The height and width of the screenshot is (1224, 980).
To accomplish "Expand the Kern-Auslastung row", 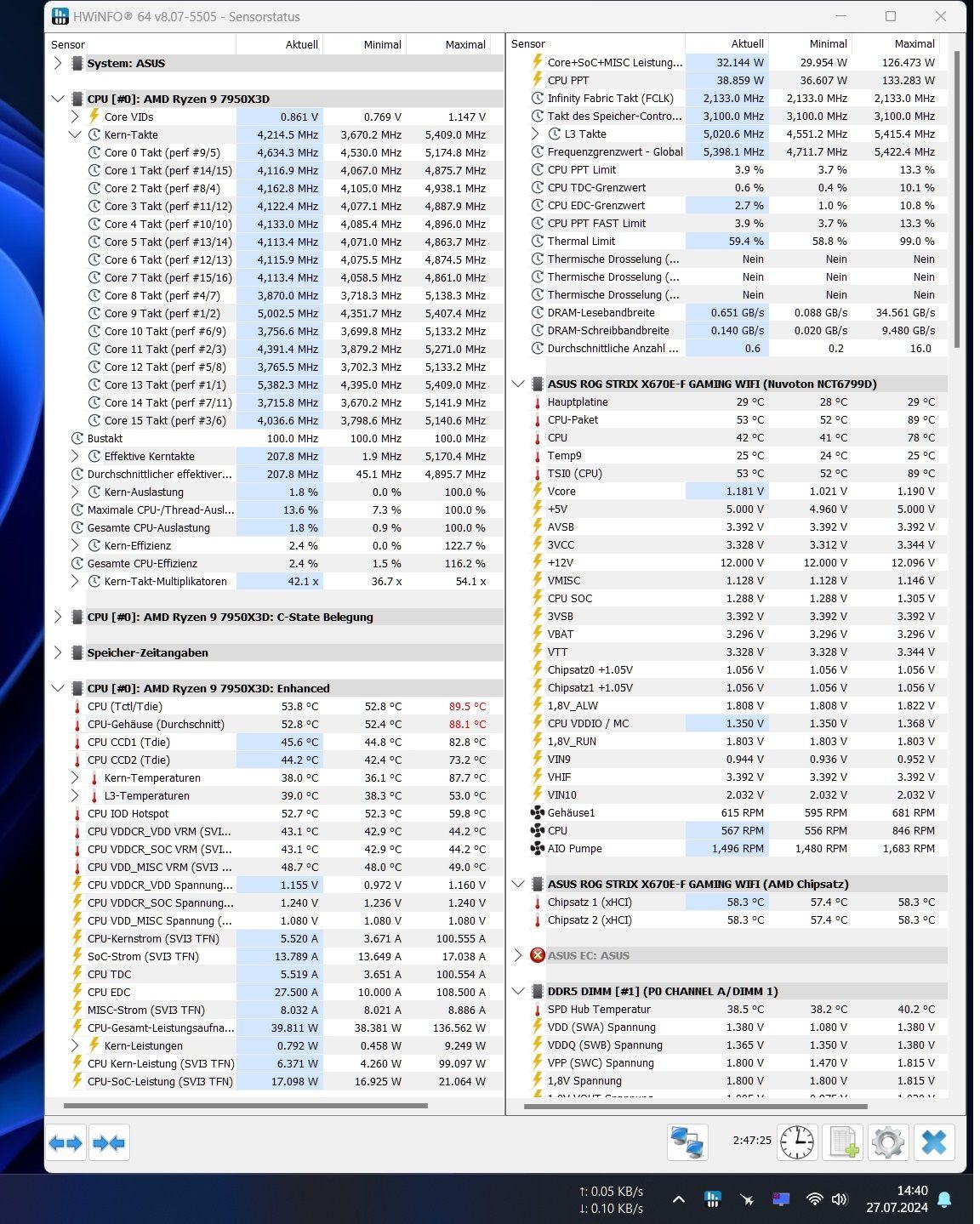I will [x=75, y=492].
